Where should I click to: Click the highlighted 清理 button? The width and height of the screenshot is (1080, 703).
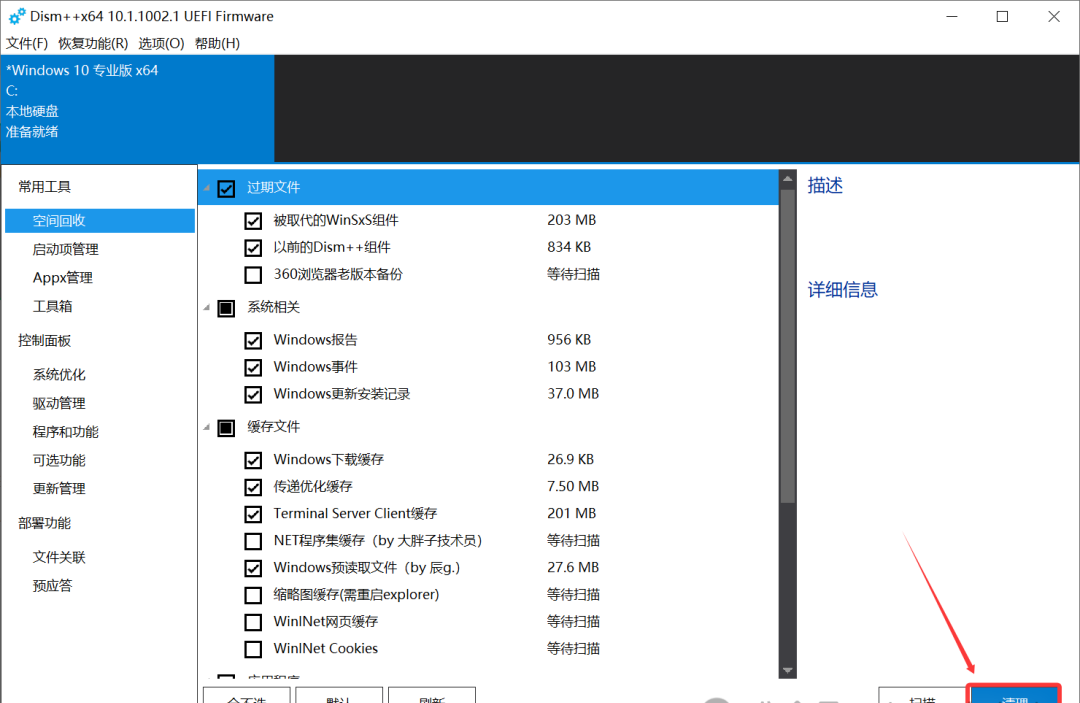point(1014,697)
